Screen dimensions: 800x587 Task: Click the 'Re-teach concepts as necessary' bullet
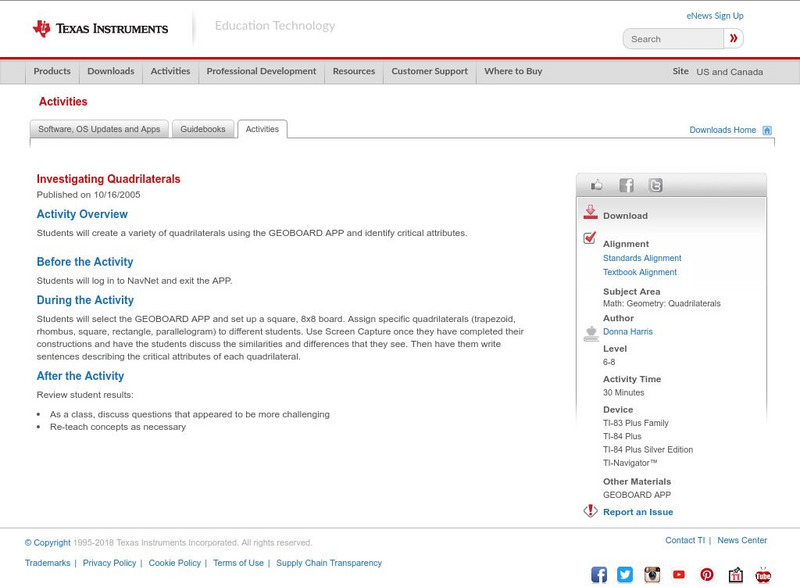(x=118, y=427)
